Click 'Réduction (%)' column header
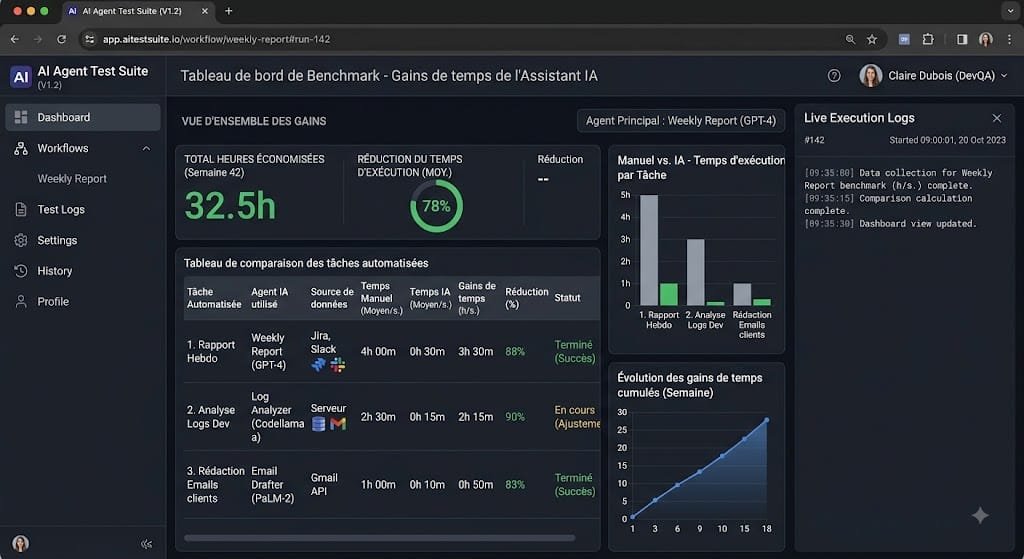The width and height of the screenshot is (1024, 559). tap(526, 298)
